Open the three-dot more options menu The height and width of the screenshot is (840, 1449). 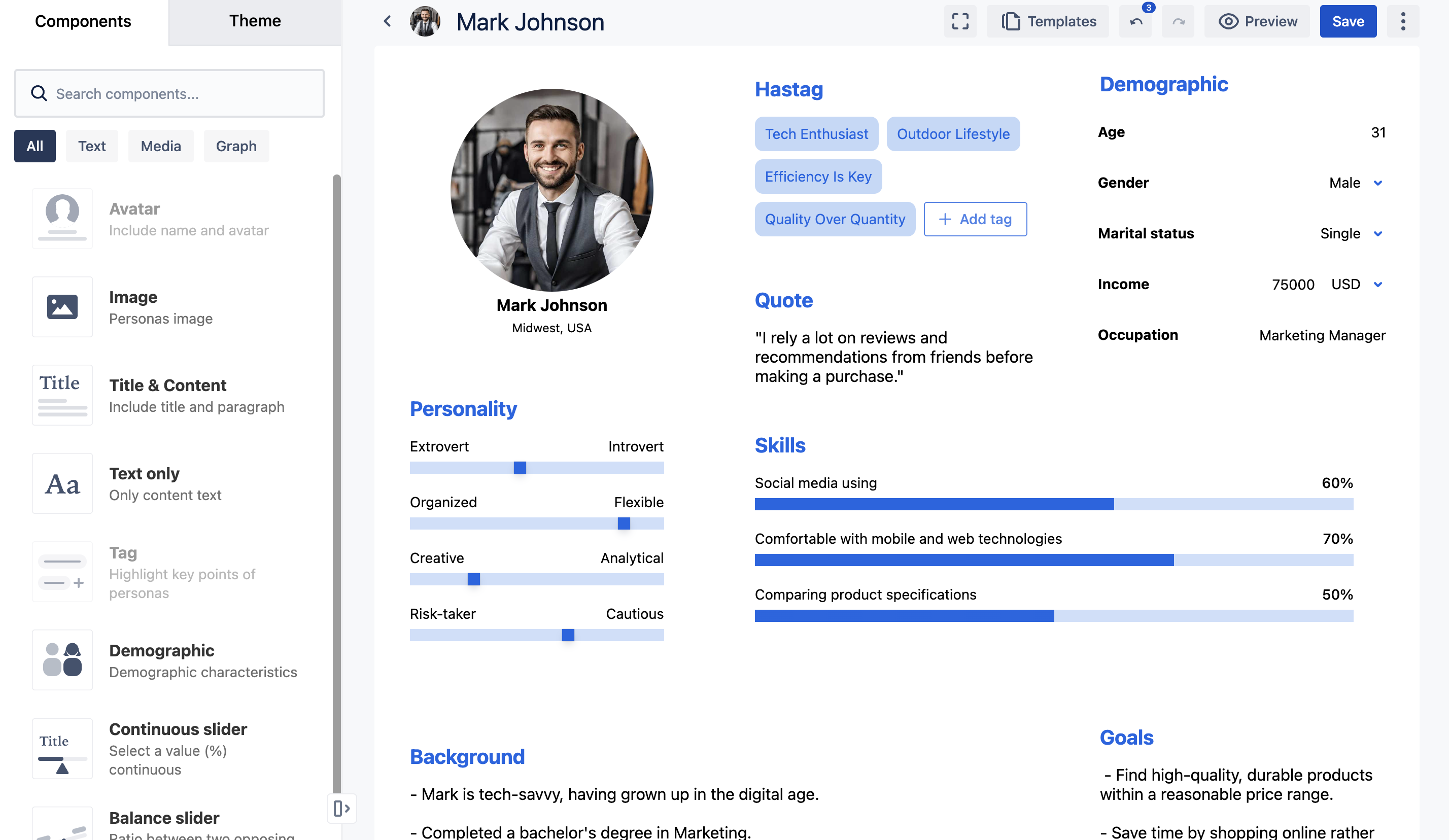(1402, 21)
